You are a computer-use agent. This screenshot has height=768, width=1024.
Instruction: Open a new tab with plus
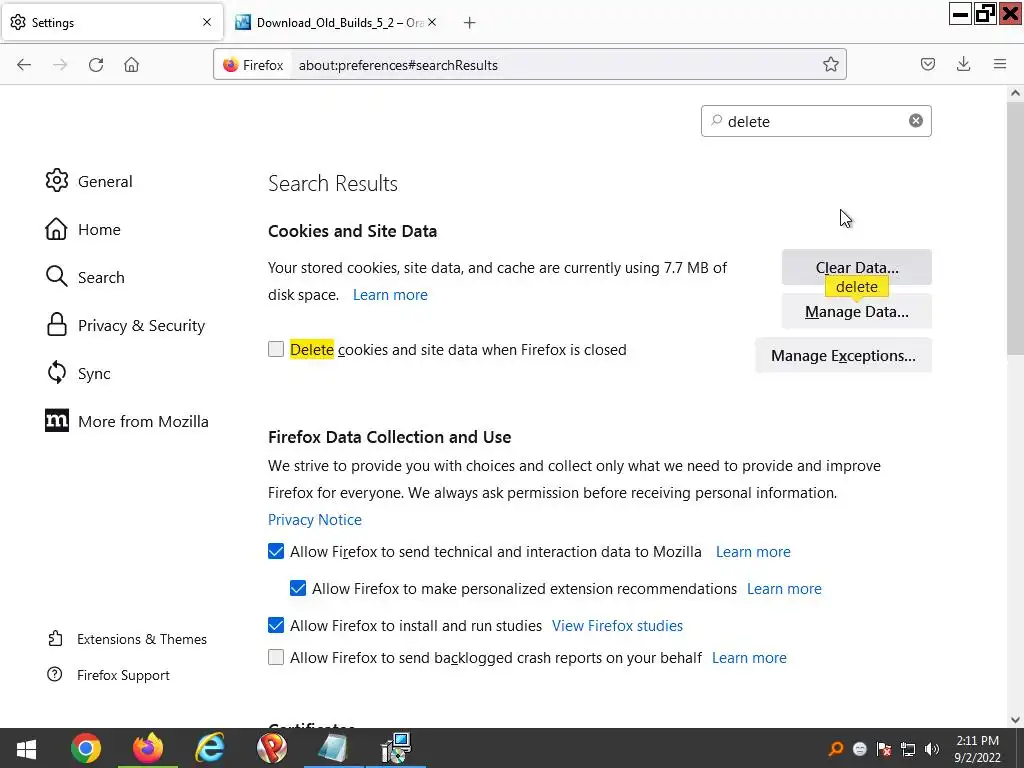(x=469, y=23)
